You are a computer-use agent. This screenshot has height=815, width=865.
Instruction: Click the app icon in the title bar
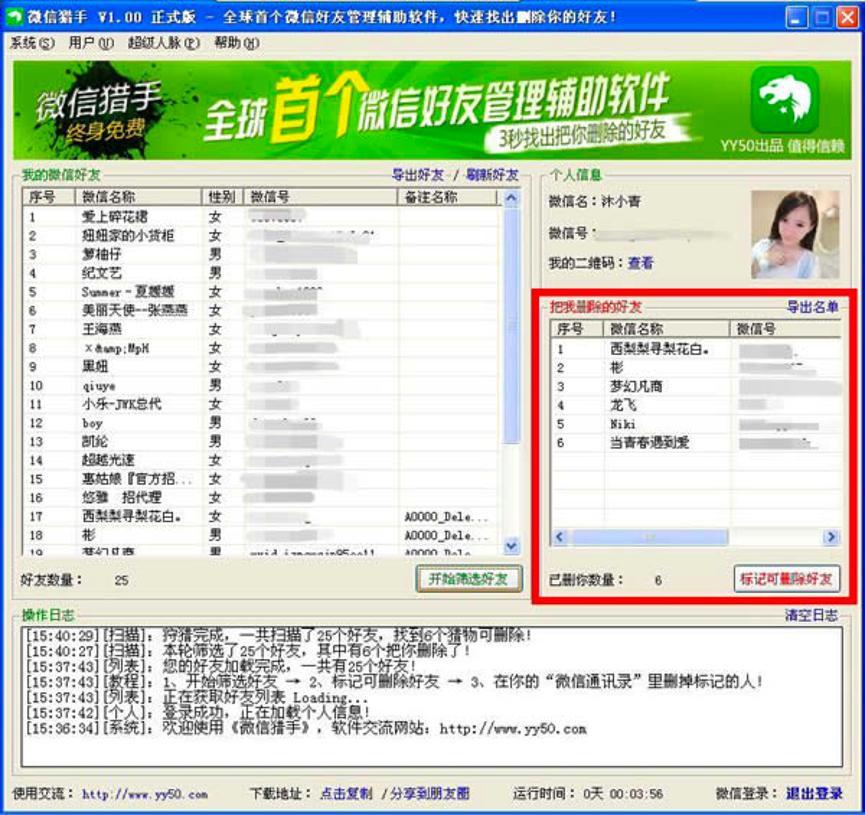click(x=13, y=17)
